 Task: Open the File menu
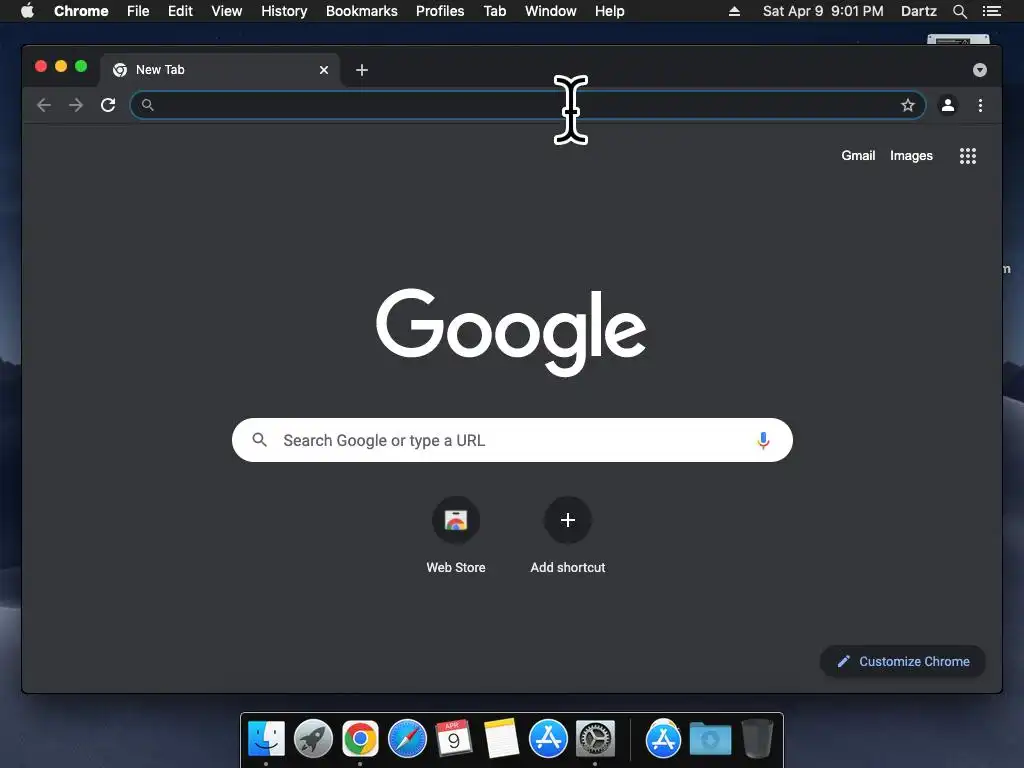click(x=138, y=11)
